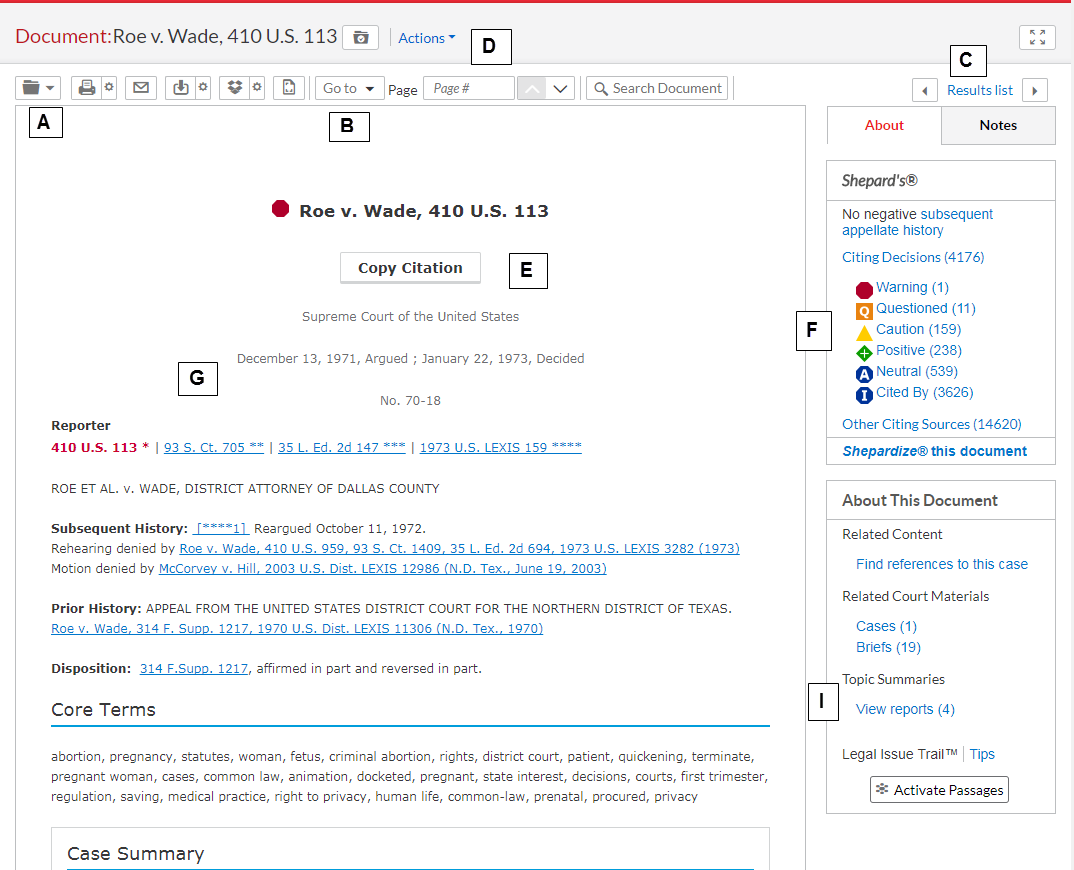Open download settings gear icon
Image resolution: width=1074 pixels, height=870 pixels.
point(203,88)
